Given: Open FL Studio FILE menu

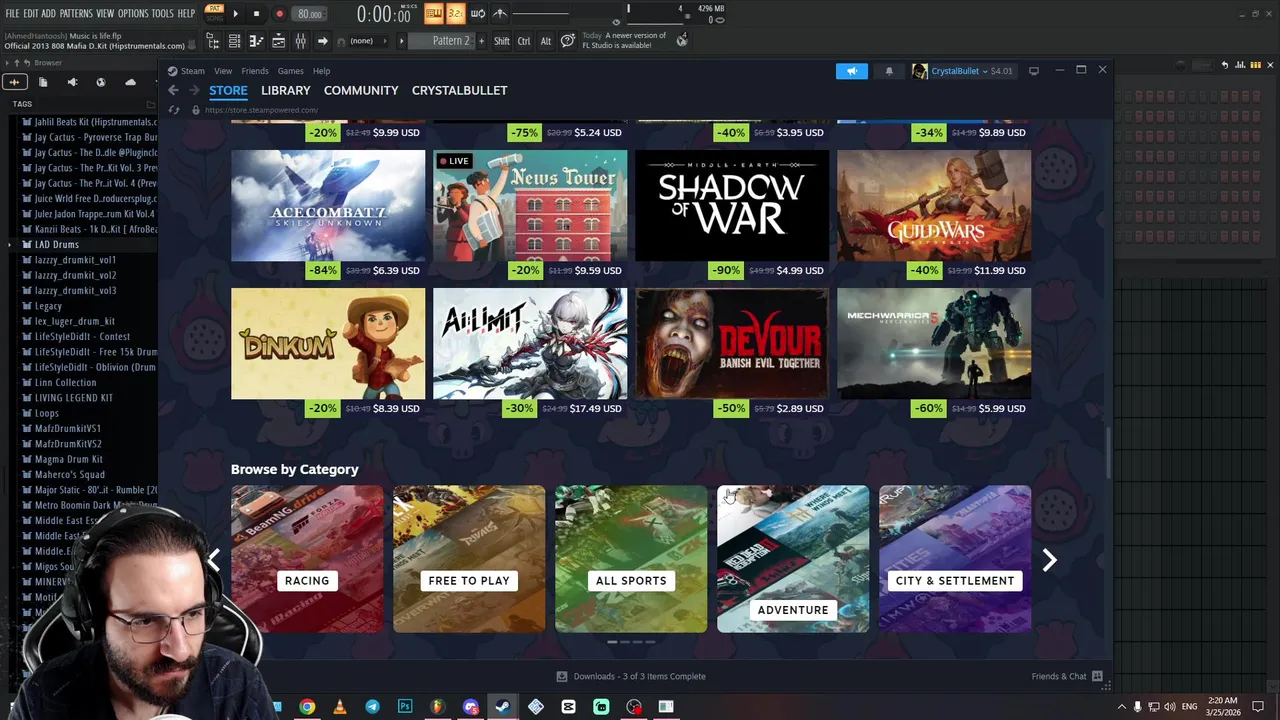Looking at the screenshot, I should coord(12,13).
